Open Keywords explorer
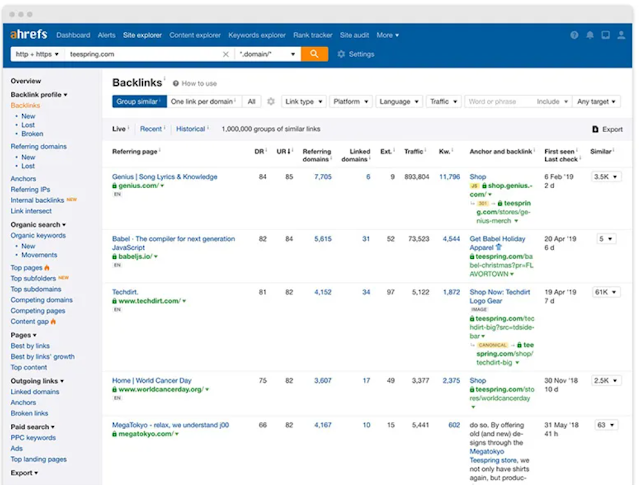This screenshot has height=496, width=639. (257, 35)
